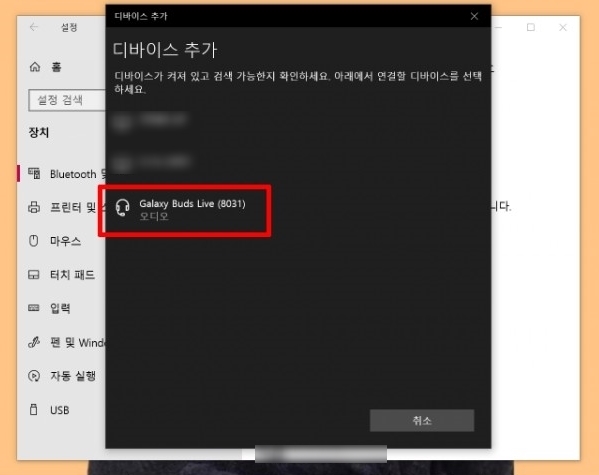599x475 pixels.
Task: Maximize the Settings window
Action: coord(531,27)
